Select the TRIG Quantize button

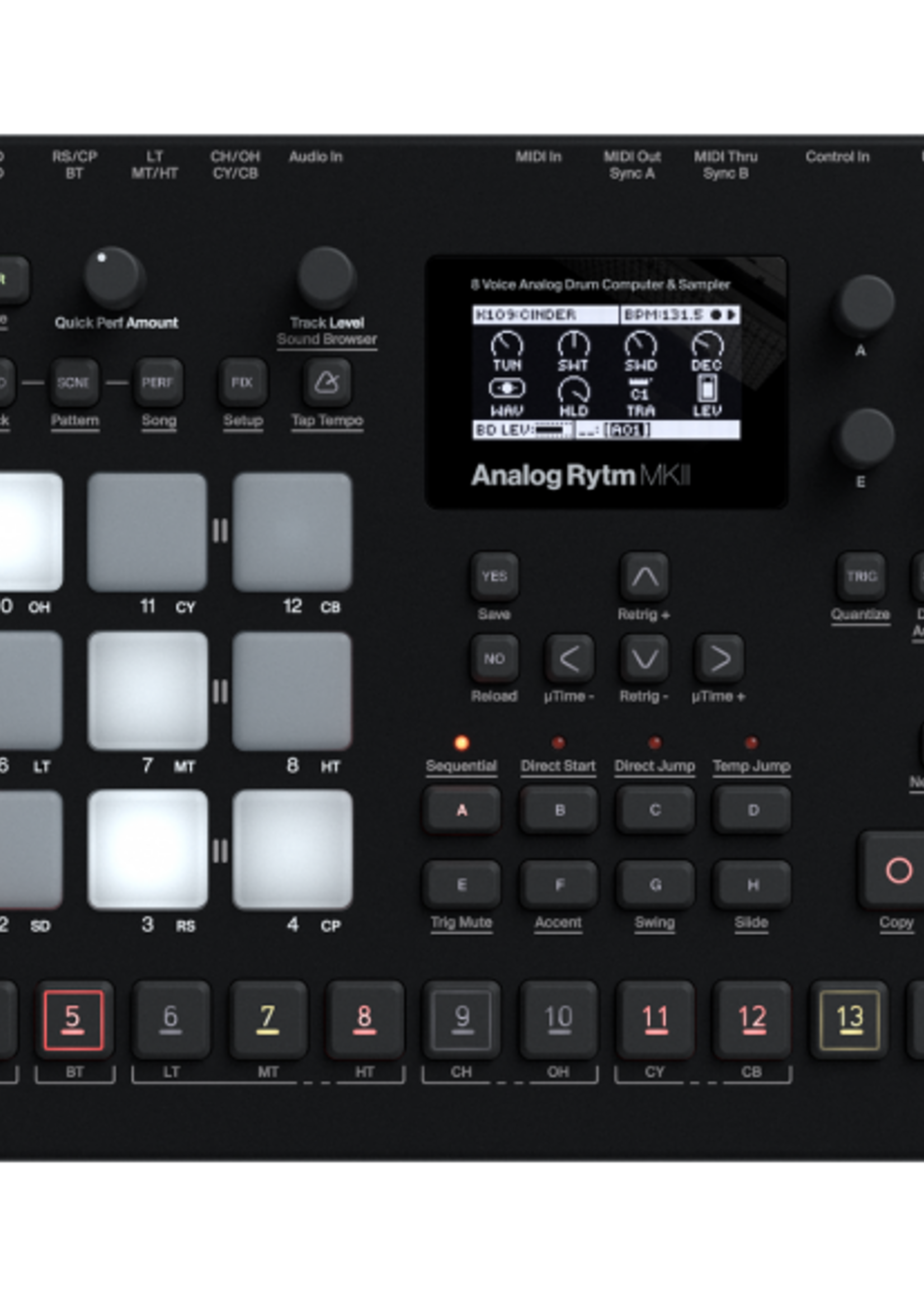[861, 576]
